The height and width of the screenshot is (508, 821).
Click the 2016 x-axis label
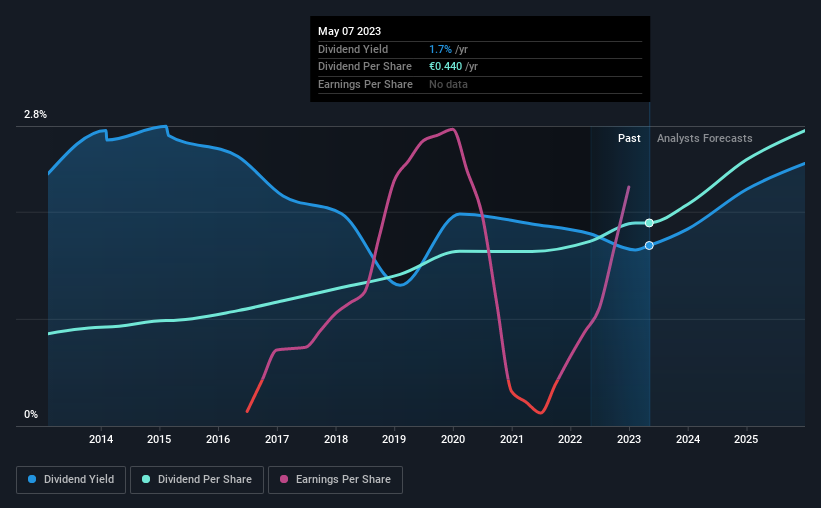click(x=218, y=439)
